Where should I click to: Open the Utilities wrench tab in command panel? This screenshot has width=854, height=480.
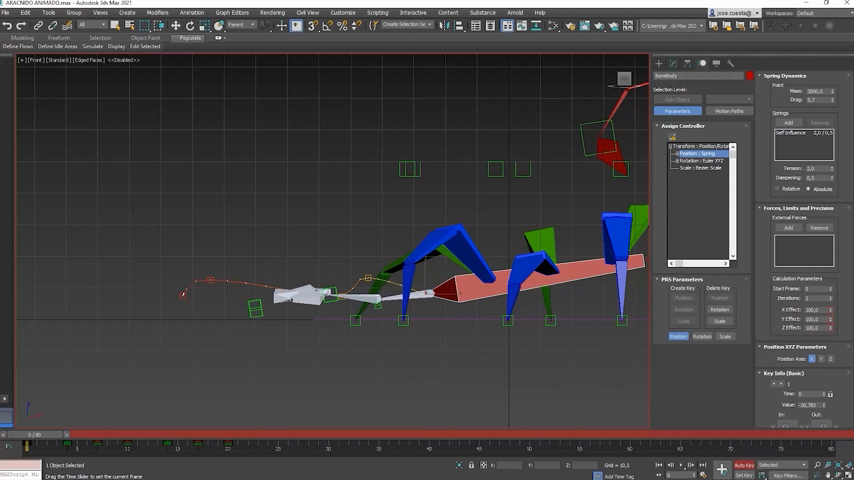coord(731,63)
